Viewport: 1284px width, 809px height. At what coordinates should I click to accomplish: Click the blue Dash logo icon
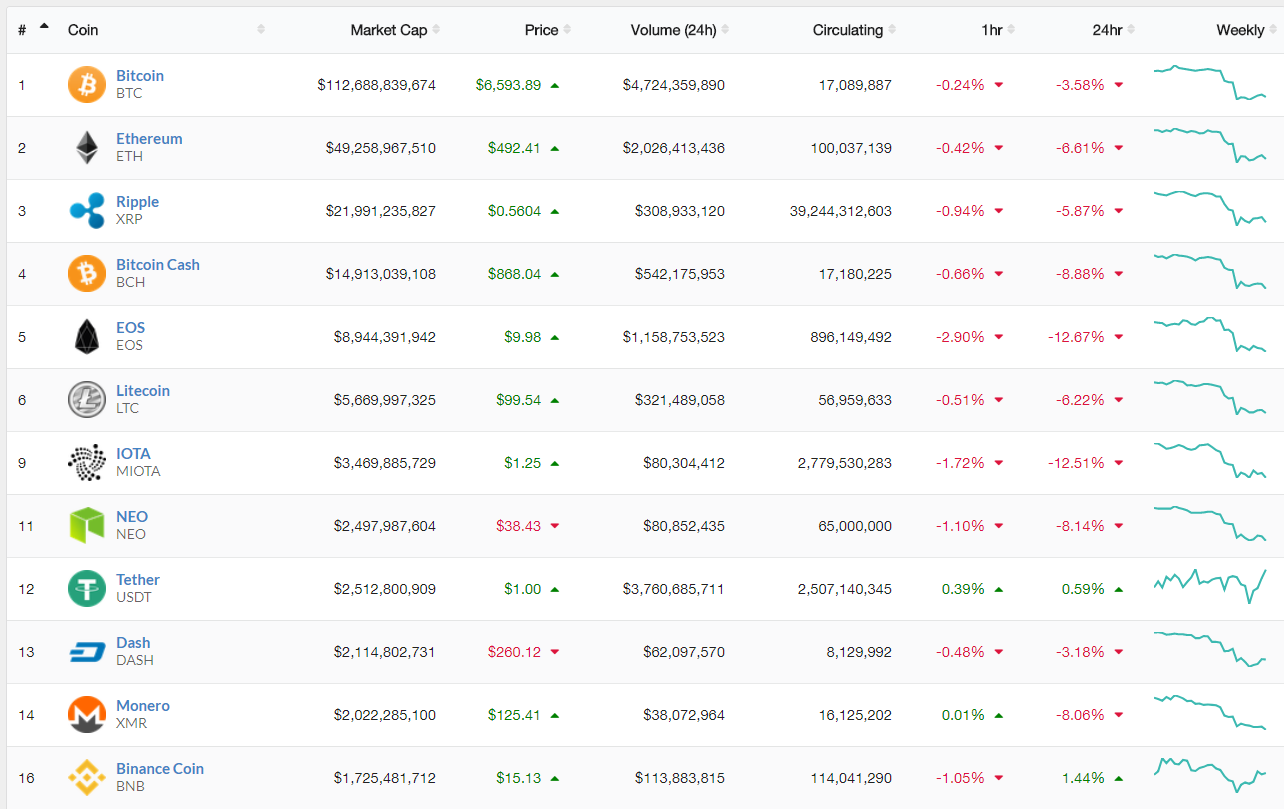(86, 652)
